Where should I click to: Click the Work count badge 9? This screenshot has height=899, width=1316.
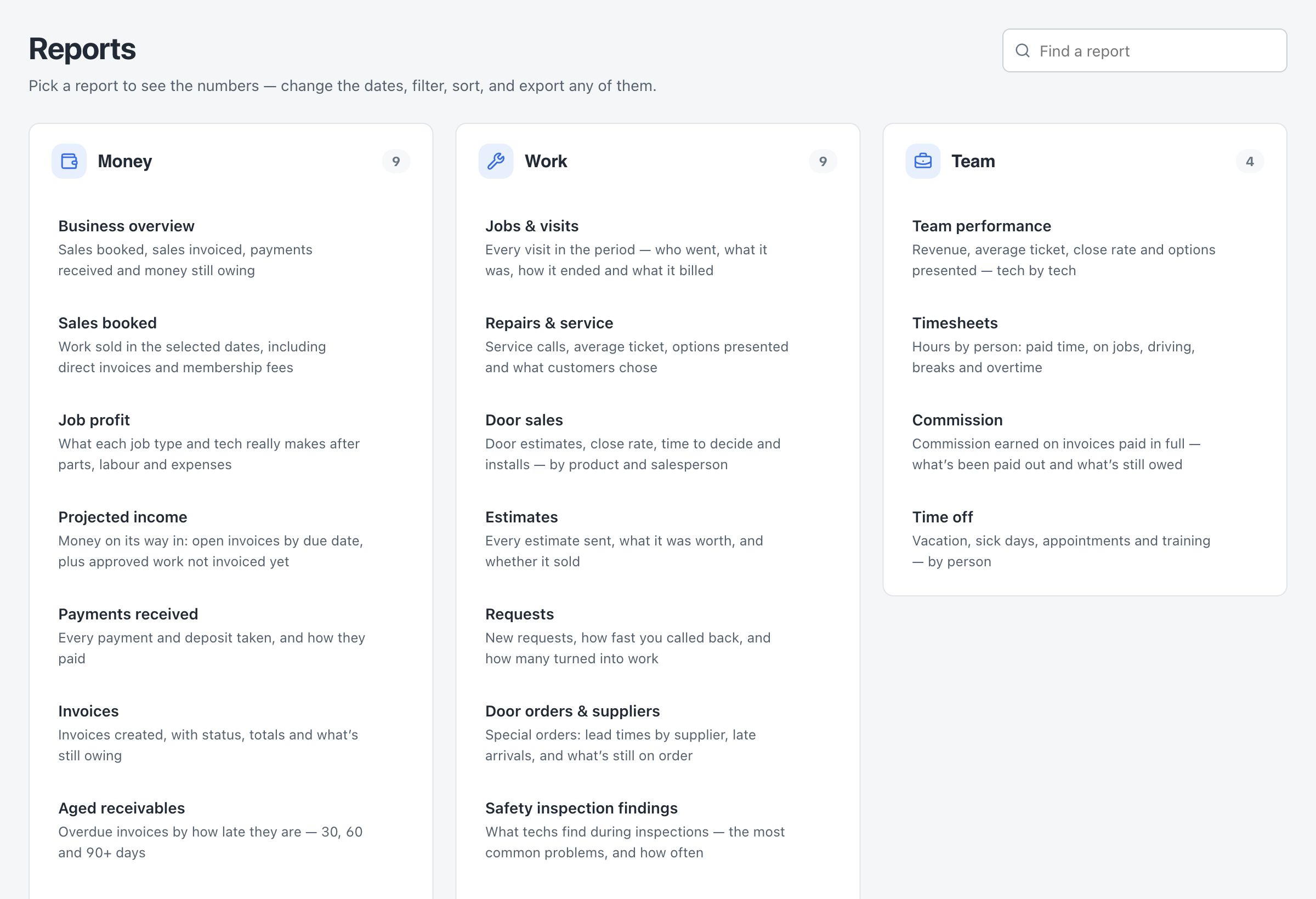click(x=823, y=161)
